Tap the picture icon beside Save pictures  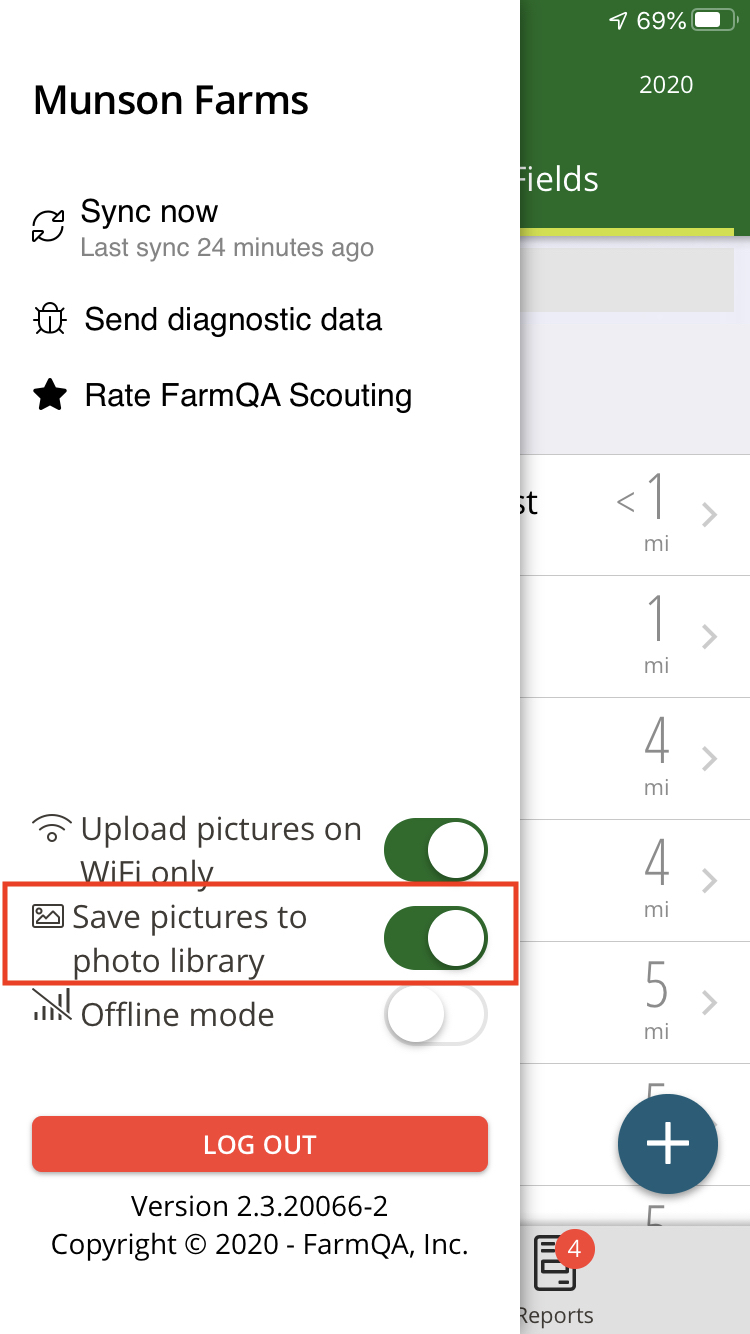coord(48,916)
